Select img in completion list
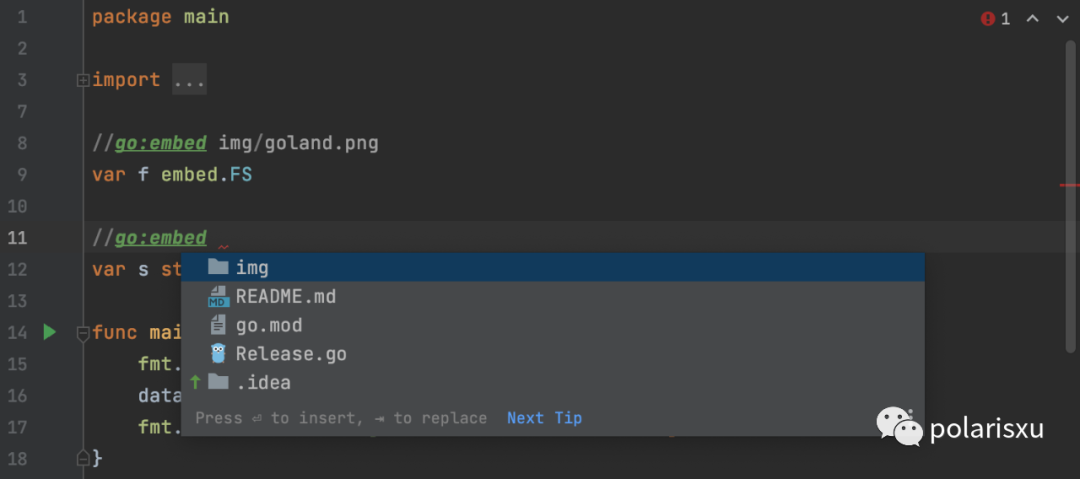Image resolution: width=1080 pixels, height=479 pixels. pos(252,268)
